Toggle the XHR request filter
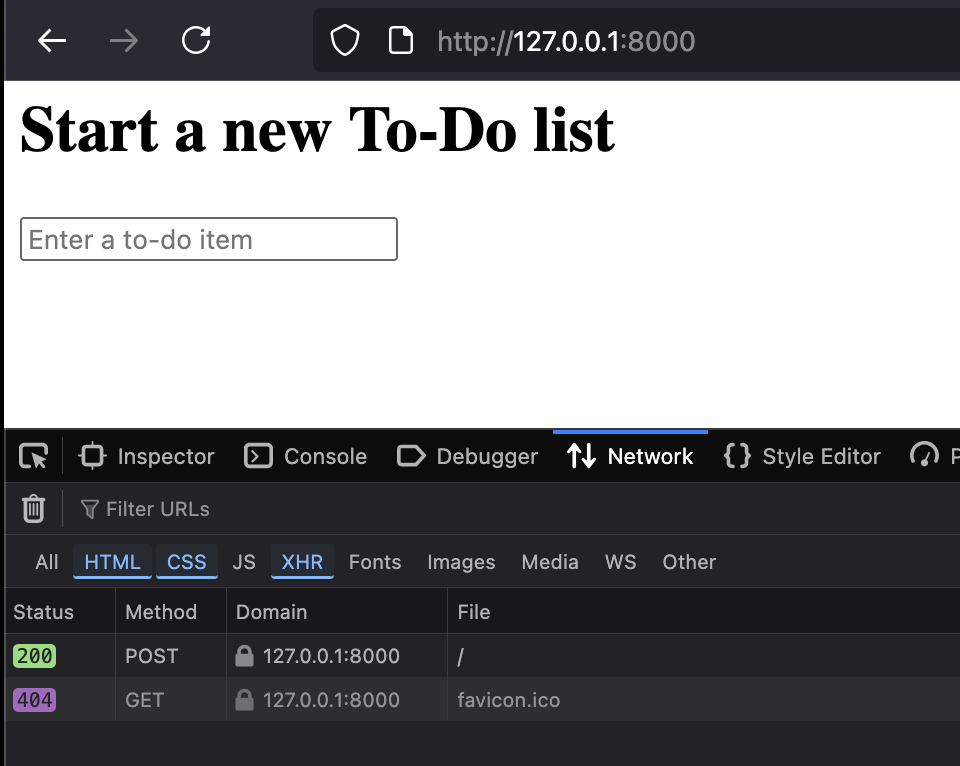960x766 pixels. pos(302,562)
